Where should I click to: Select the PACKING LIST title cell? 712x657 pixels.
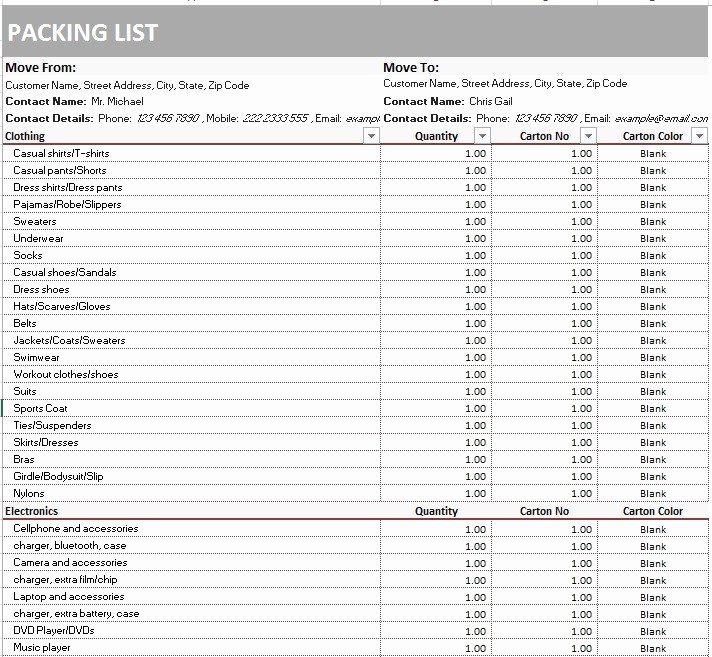tap(355, 32)
